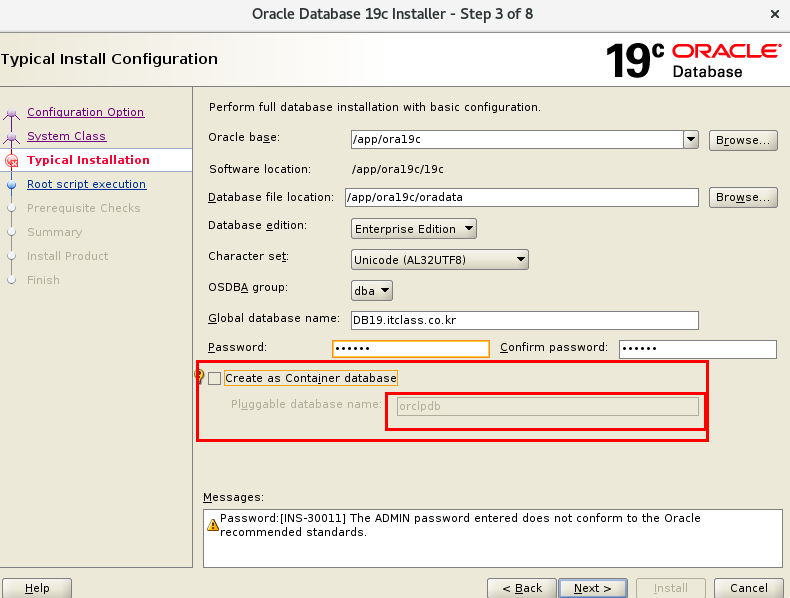Click the System Class step icon
Image resolution: width=790 pixels, height=598 pixels.
[x=12, y=137]
